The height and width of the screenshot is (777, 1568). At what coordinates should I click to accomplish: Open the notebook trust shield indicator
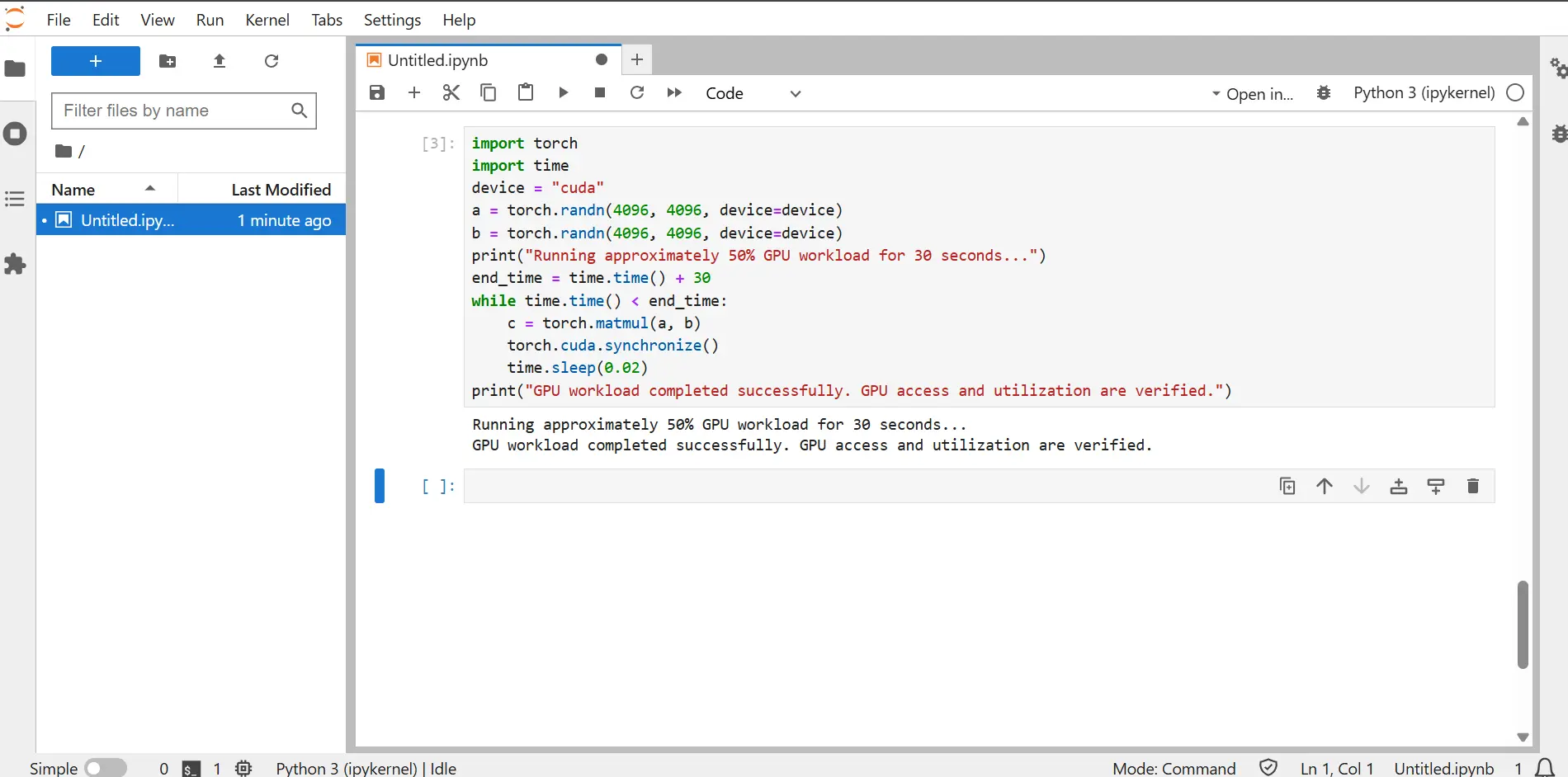pyautogui.click(x=1268, y=768)
